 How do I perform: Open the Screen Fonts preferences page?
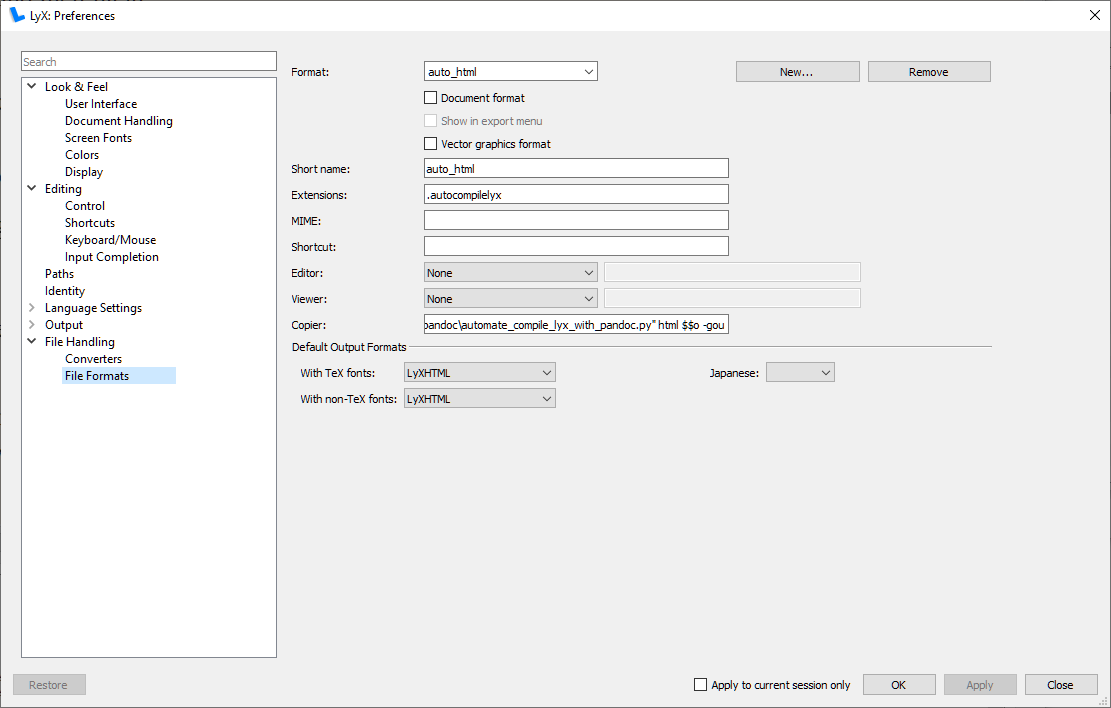pos(98,137)
